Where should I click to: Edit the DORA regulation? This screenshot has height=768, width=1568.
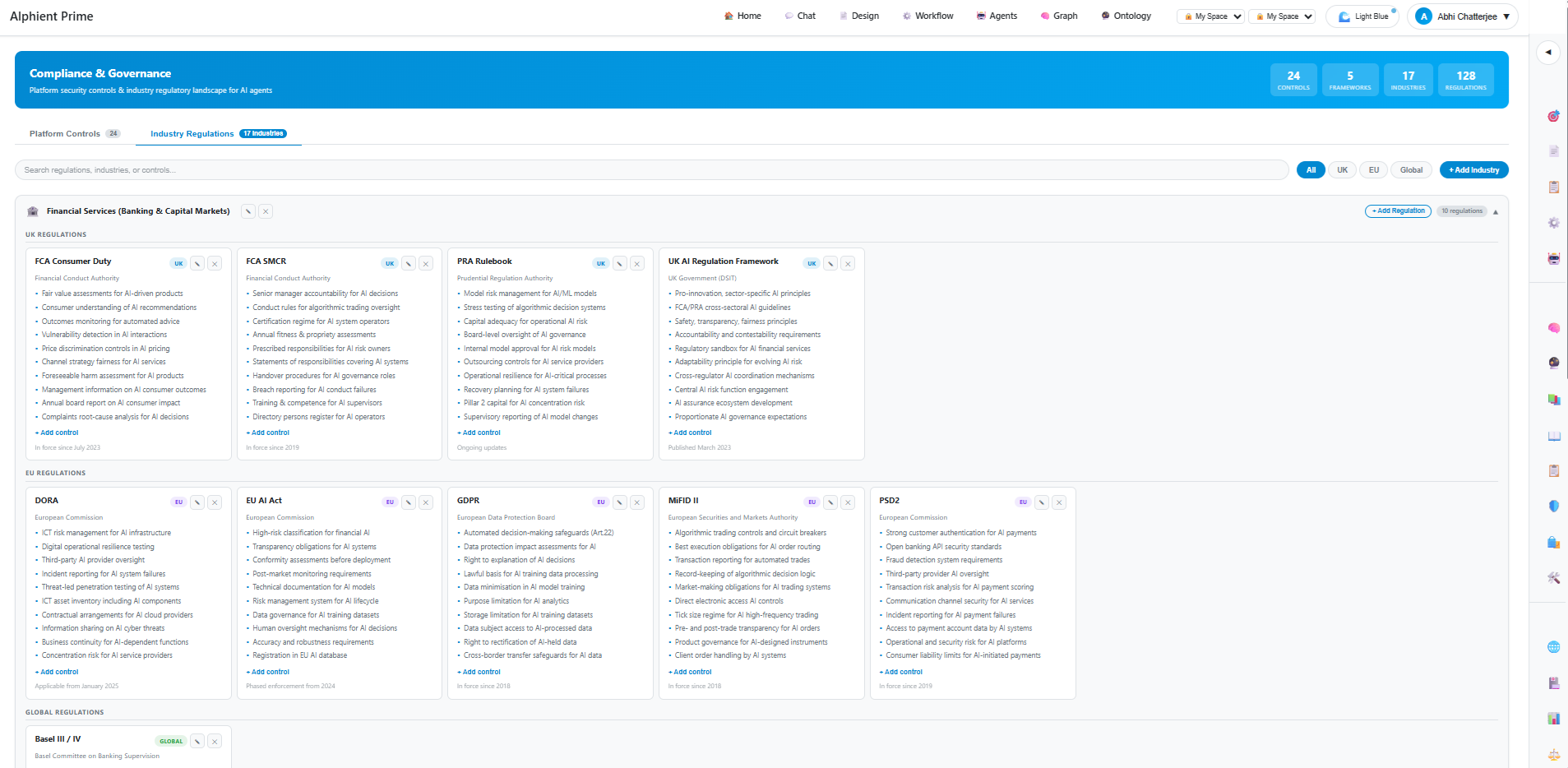pos(197,502)
